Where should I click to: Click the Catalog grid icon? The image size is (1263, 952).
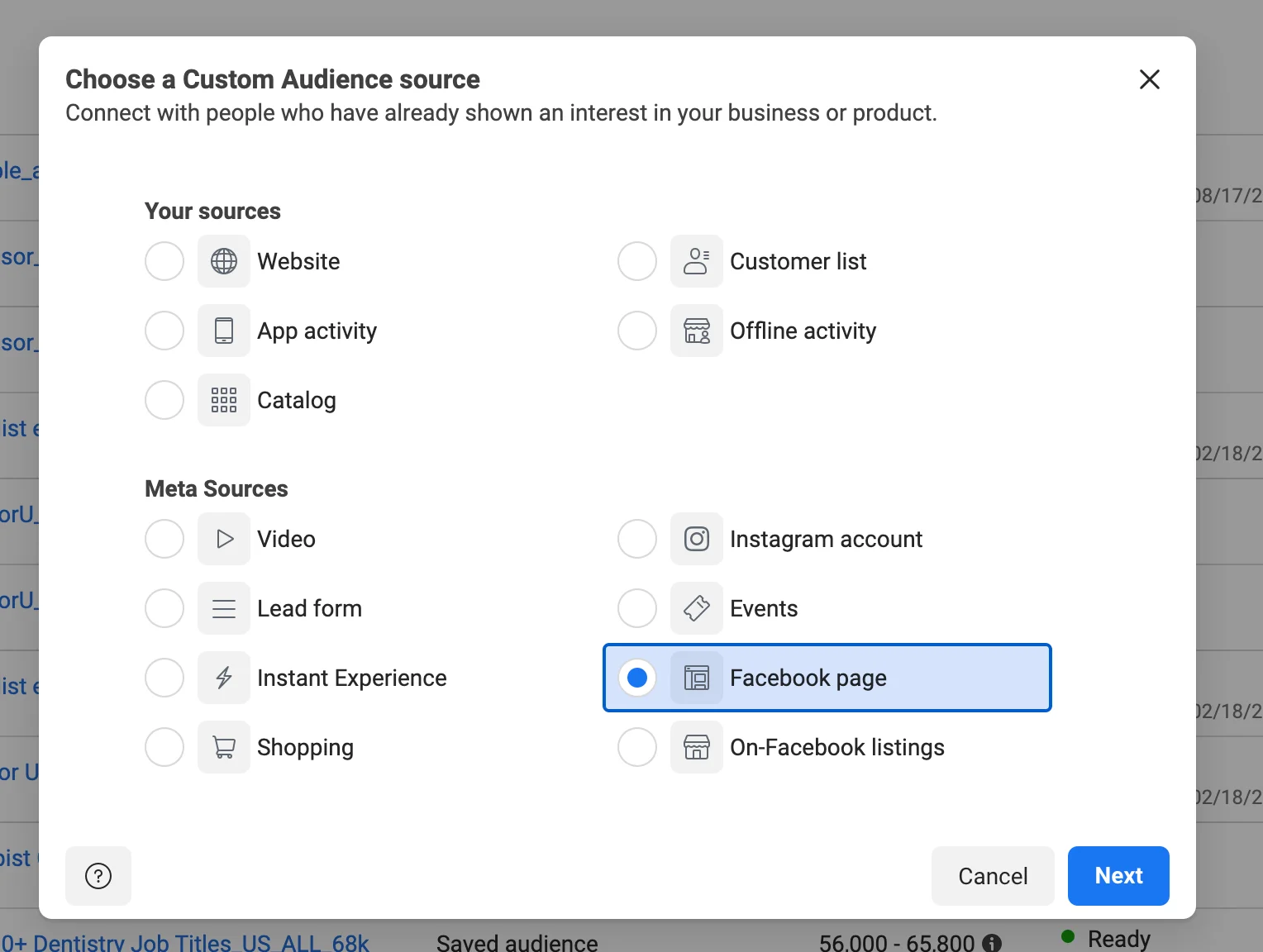(x=223, y=400)
